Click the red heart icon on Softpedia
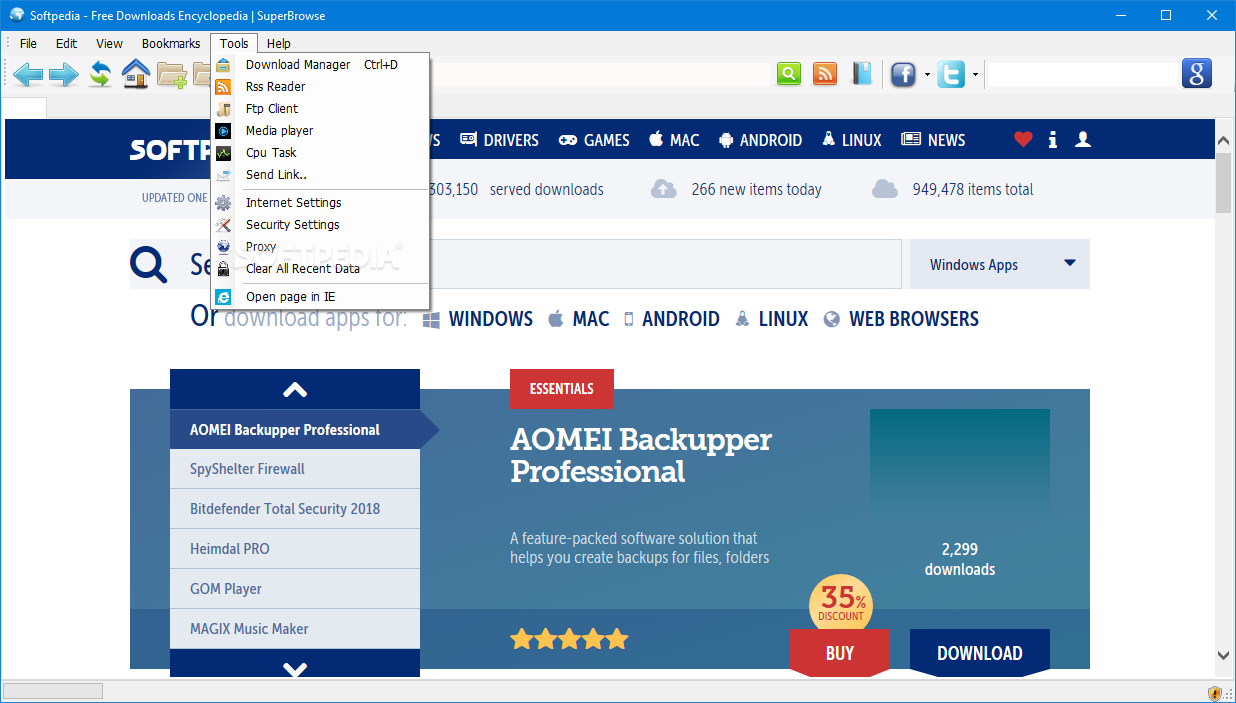This screenshot has height=703, width=1236. click(x=1022, y=140)
